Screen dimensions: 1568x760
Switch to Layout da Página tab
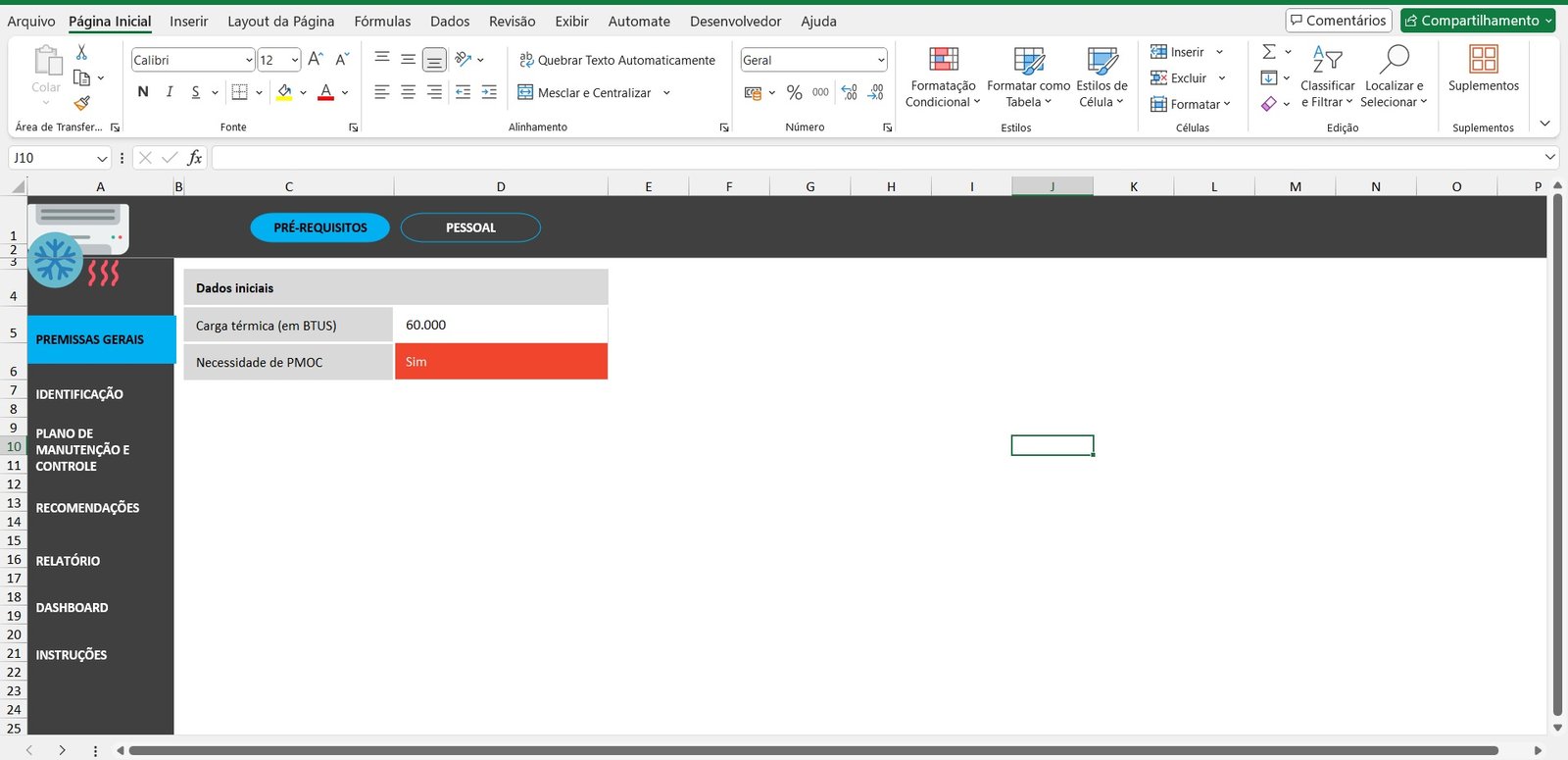click(x=280, y=21)
